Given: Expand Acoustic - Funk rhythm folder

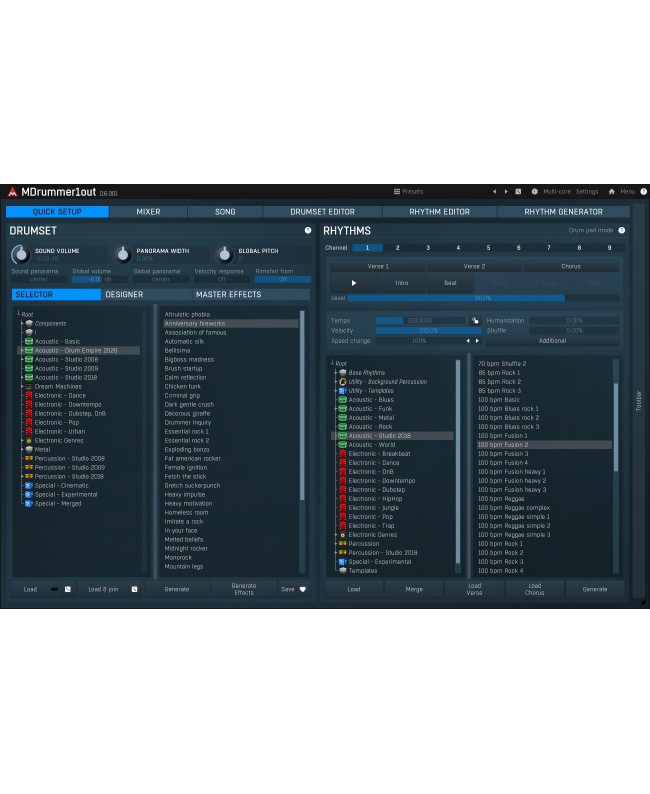Looking at the screenshot, I should pyautogui.click(x=335, y=408).
